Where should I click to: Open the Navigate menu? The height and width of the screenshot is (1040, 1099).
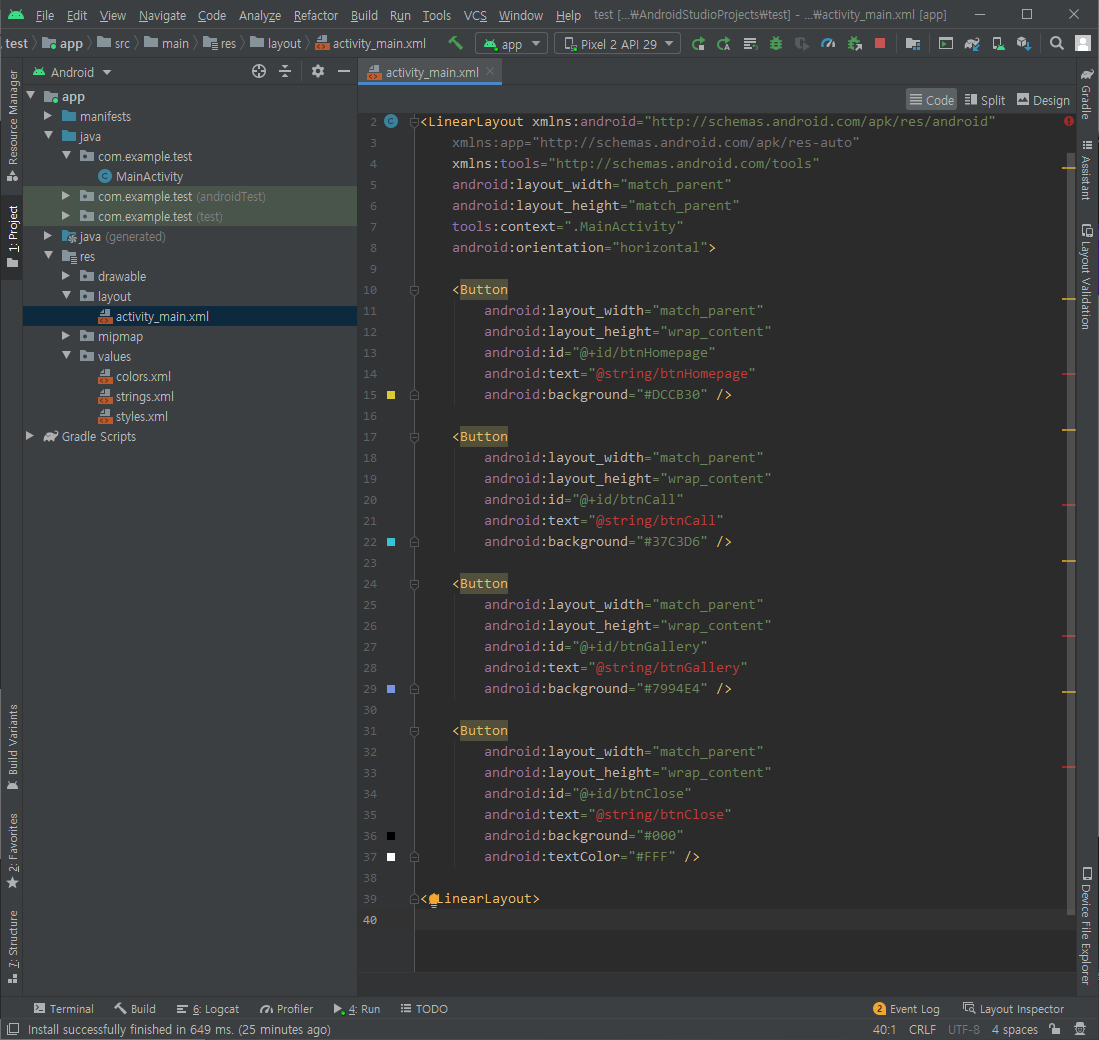click(162, 15)
